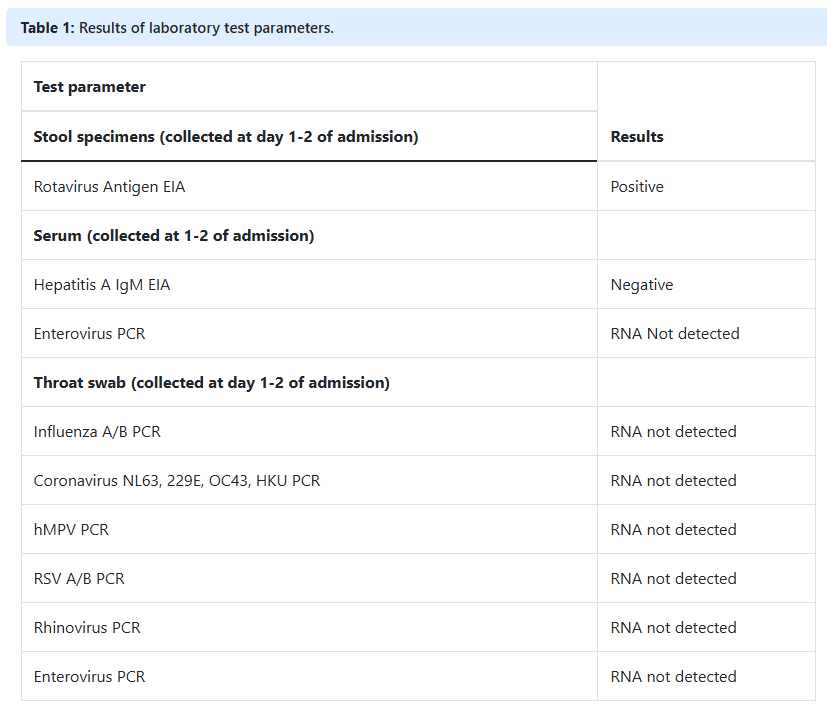Click the Coronavirus NL63, 229E, OC43, HKU PCR cell
This screenshot has height=711, width=827.
(x=177, y=481)
